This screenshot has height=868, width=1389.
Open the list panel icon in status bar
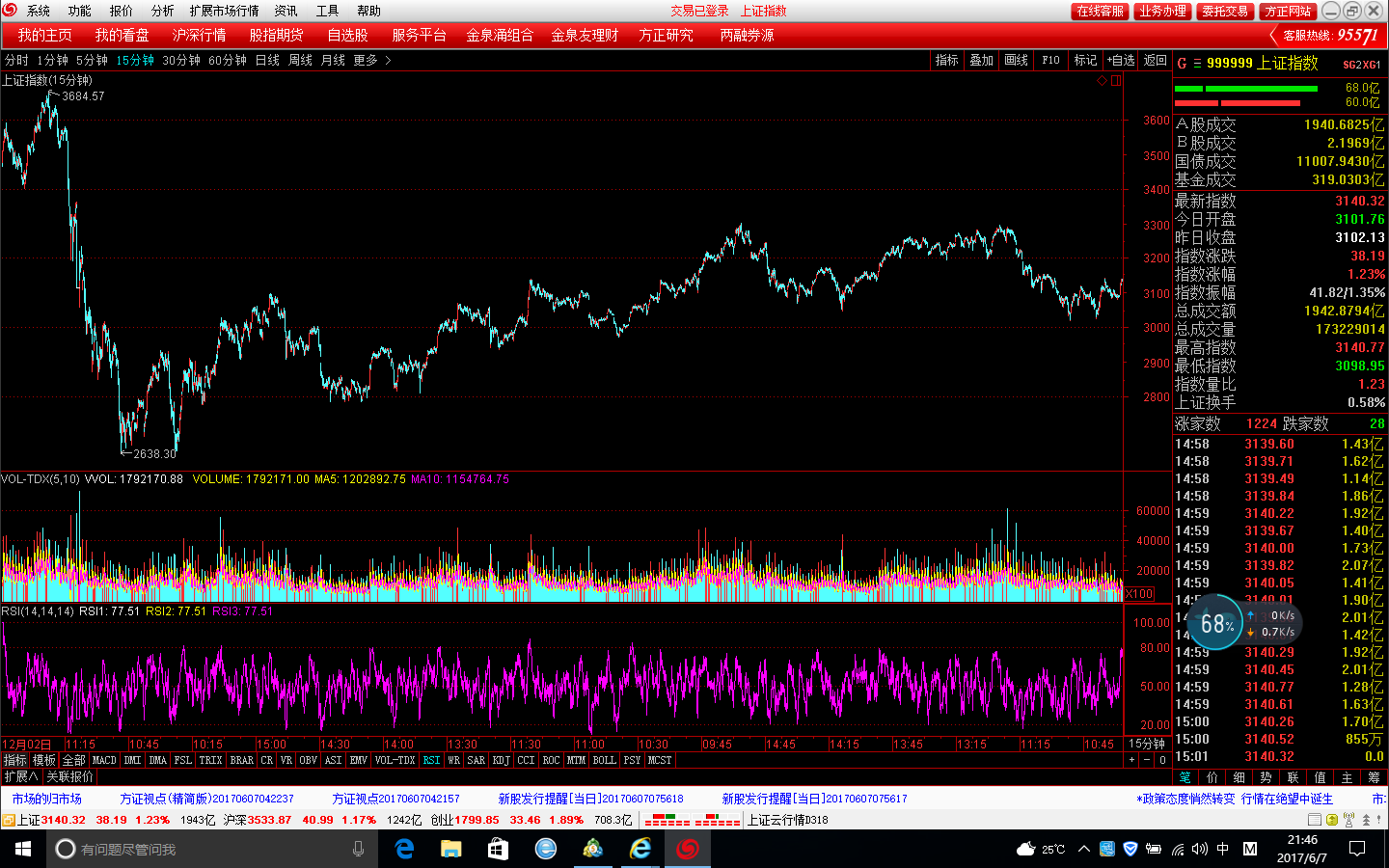coord(1314,820)
